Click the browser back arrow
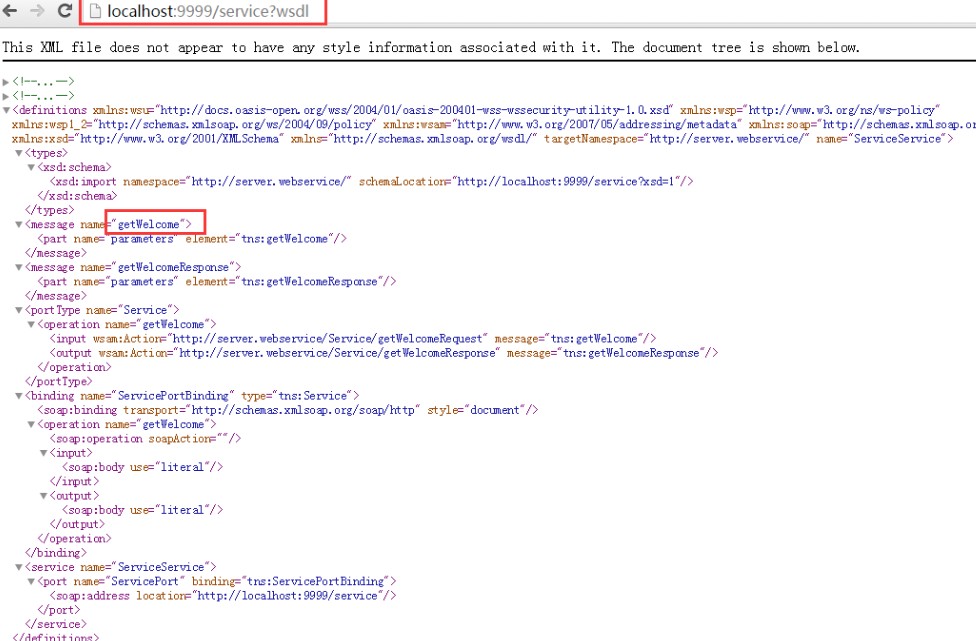Image resolution: width=976 pixels, height=641 pixels. [11, 11]
